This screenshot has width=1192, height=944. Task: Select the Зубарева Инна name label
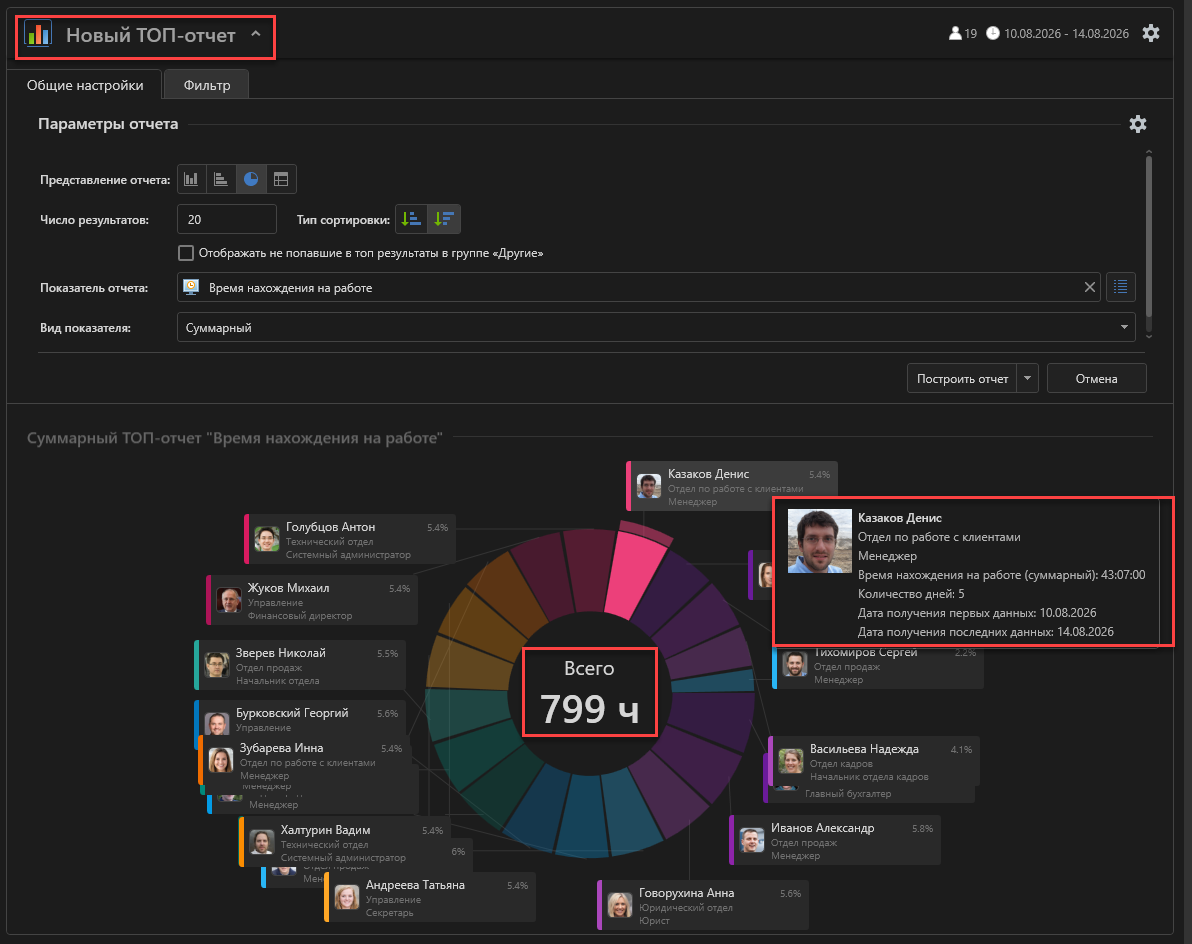coord(281,748)
